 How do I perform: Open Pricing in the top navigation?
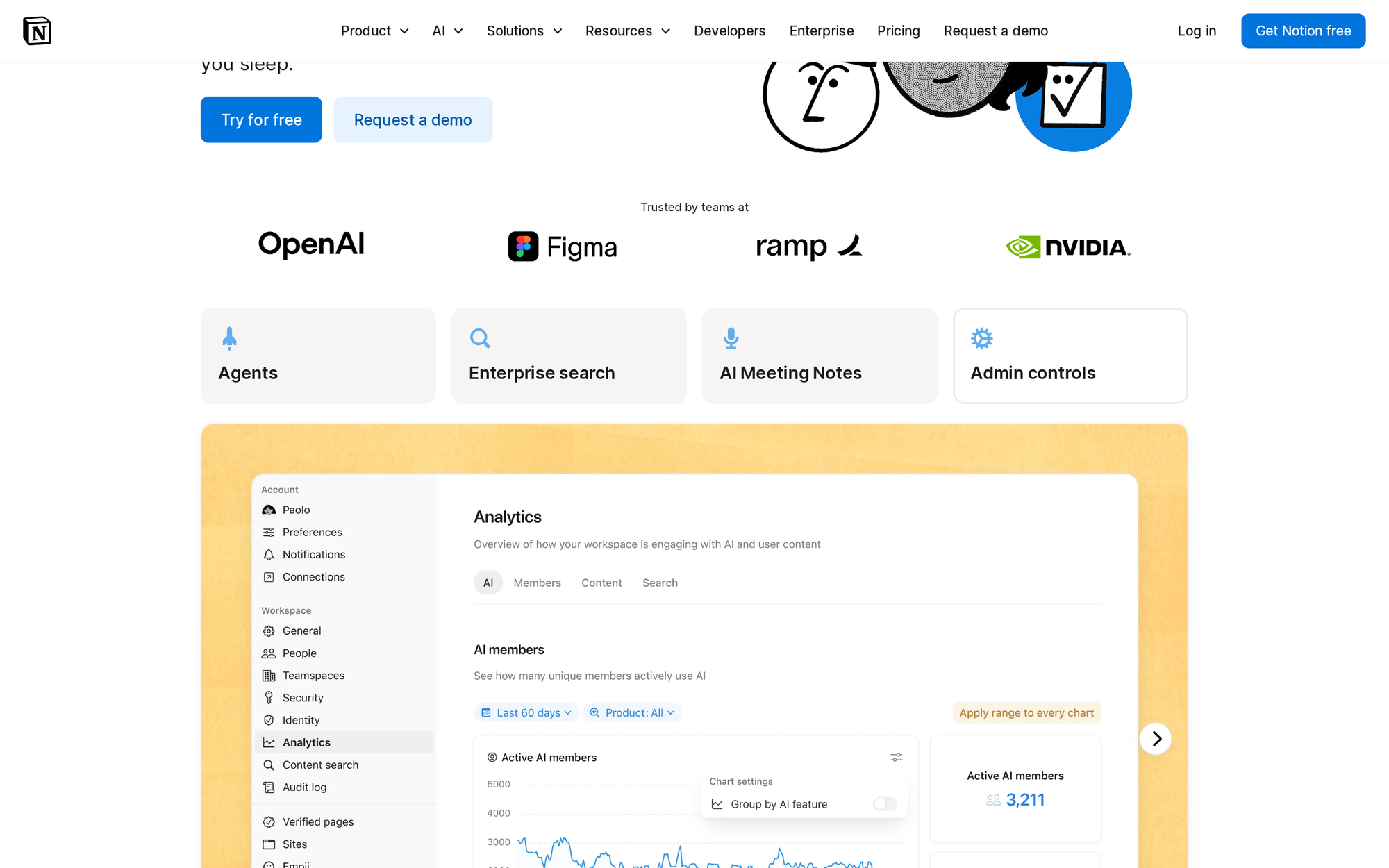pos(898,31)
